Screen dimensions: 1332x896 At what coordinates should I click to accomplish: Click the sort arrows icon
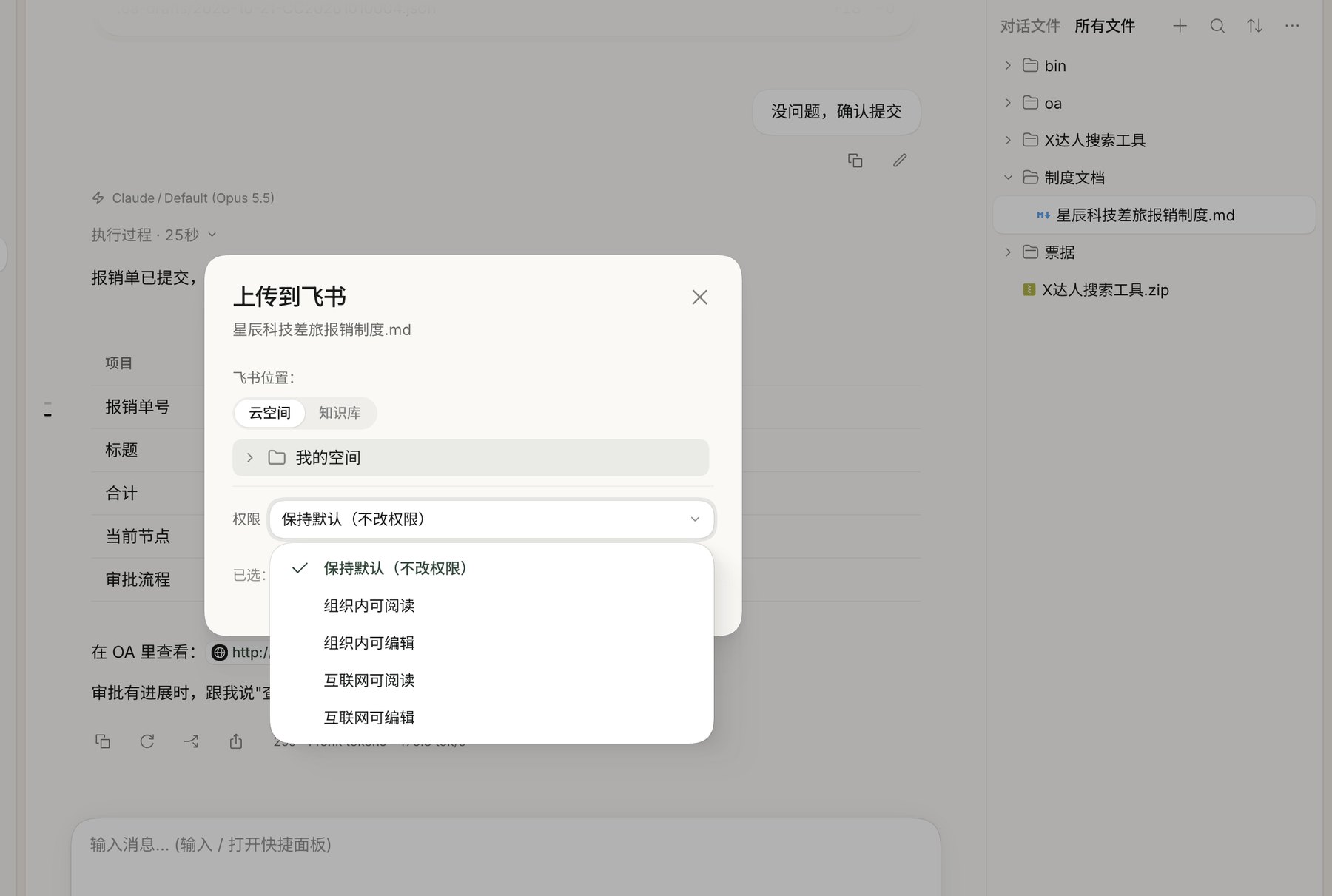pyautogui.click(x=1255, y=26)
